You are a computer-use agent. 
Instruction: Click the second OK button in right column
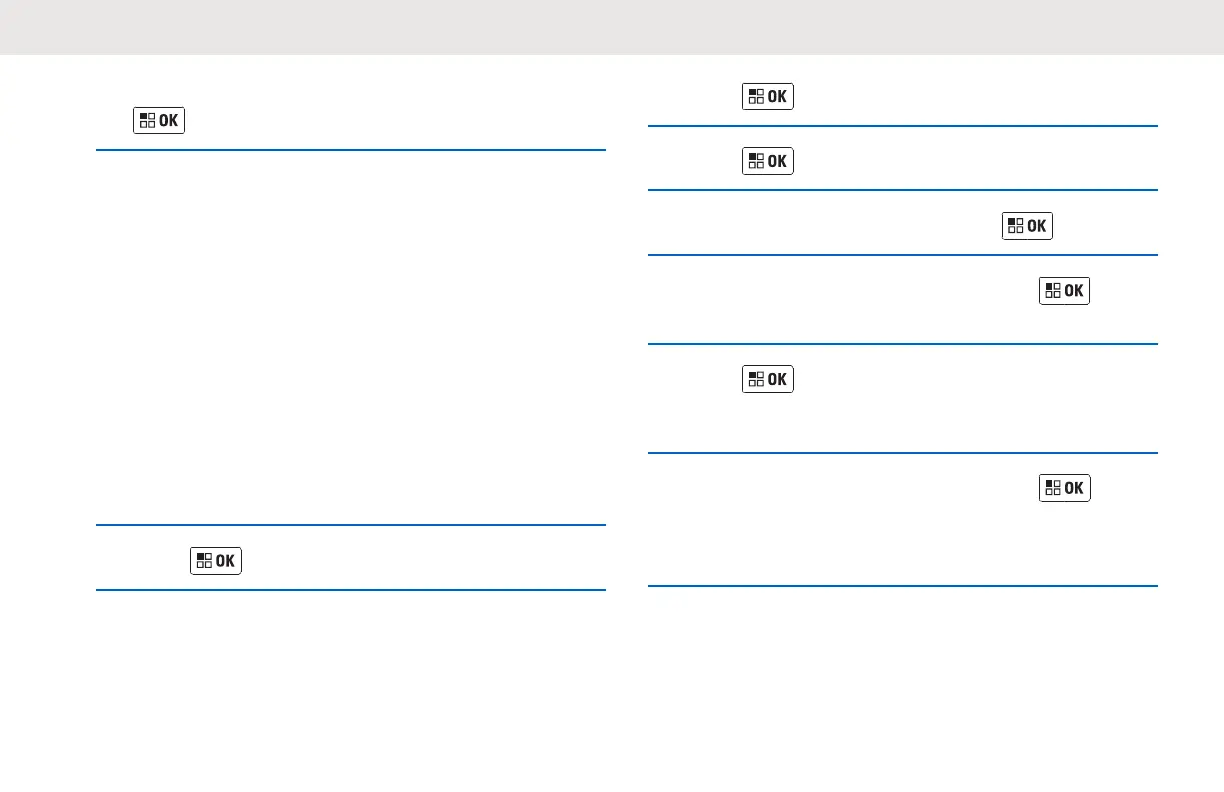click(x=768, y=161)
